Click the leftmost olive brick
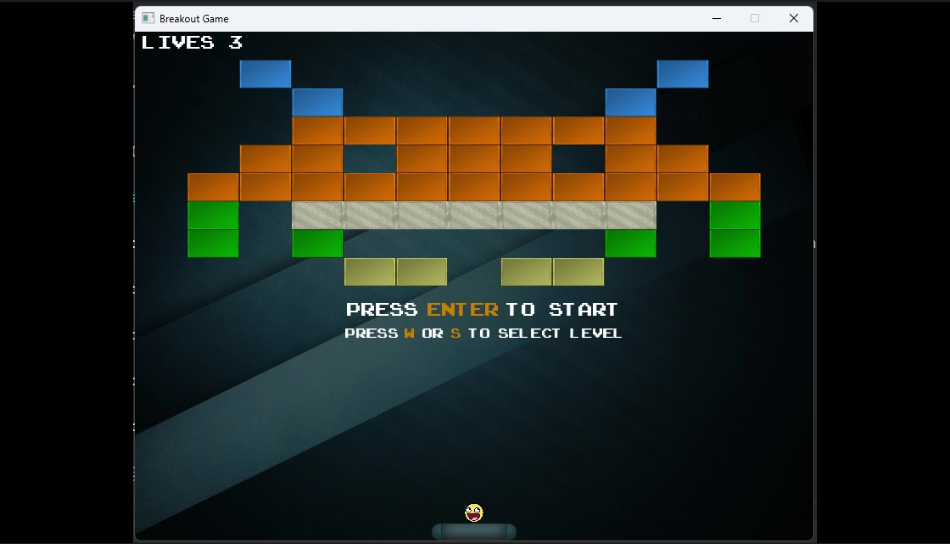The height and width of the screenshot is (544, 950). pyautogui.click(x=370, y=271)
